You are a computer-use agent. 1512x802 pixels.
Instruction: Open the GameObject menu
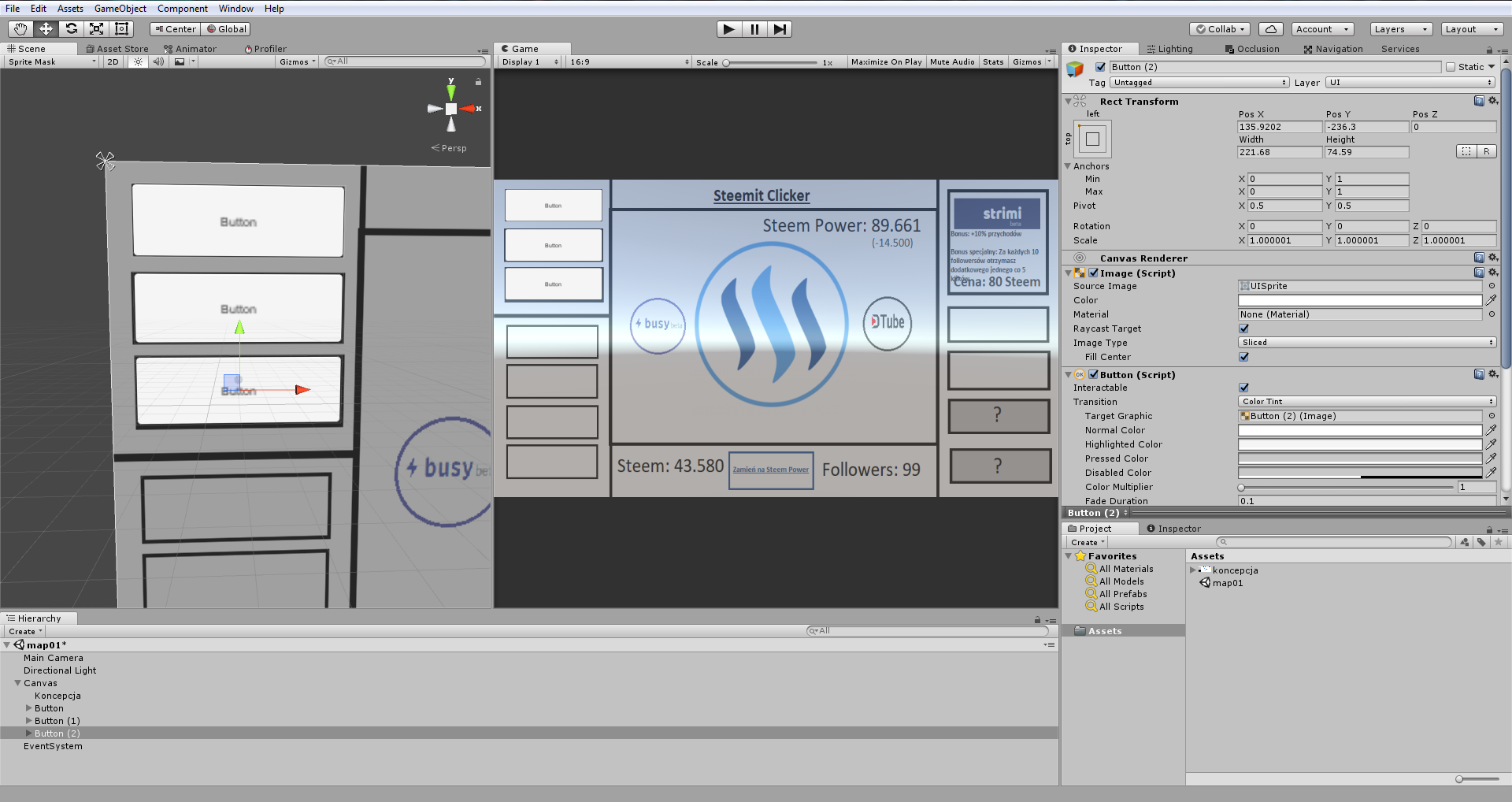(120, 9)
